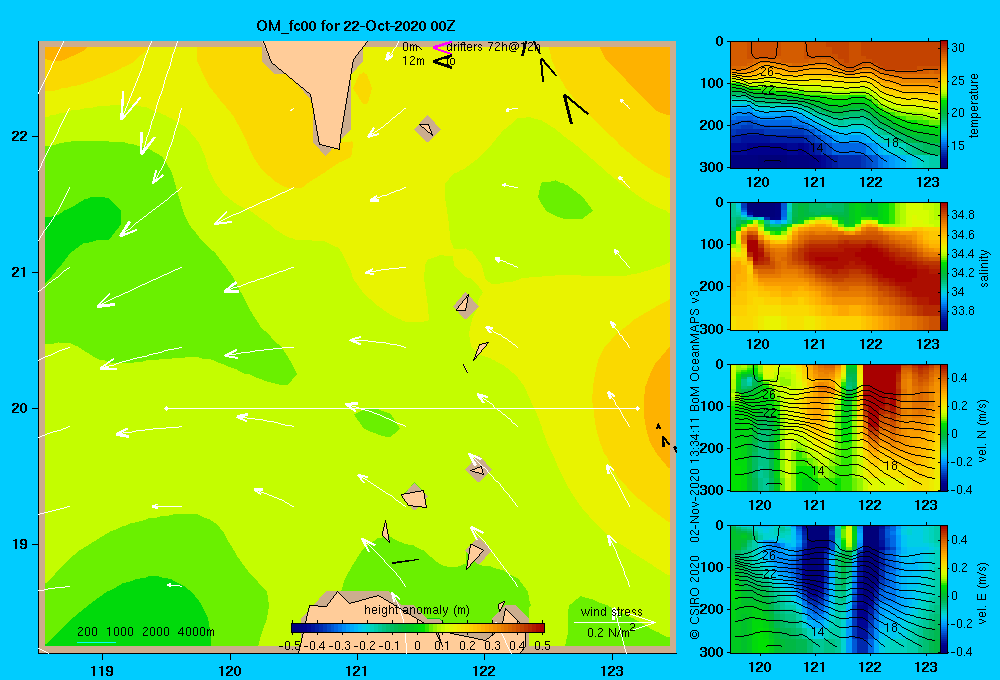1000x680 pixels.
Task: Click the '34.8' tick on salinity colorbar
Action: [962, 214]
